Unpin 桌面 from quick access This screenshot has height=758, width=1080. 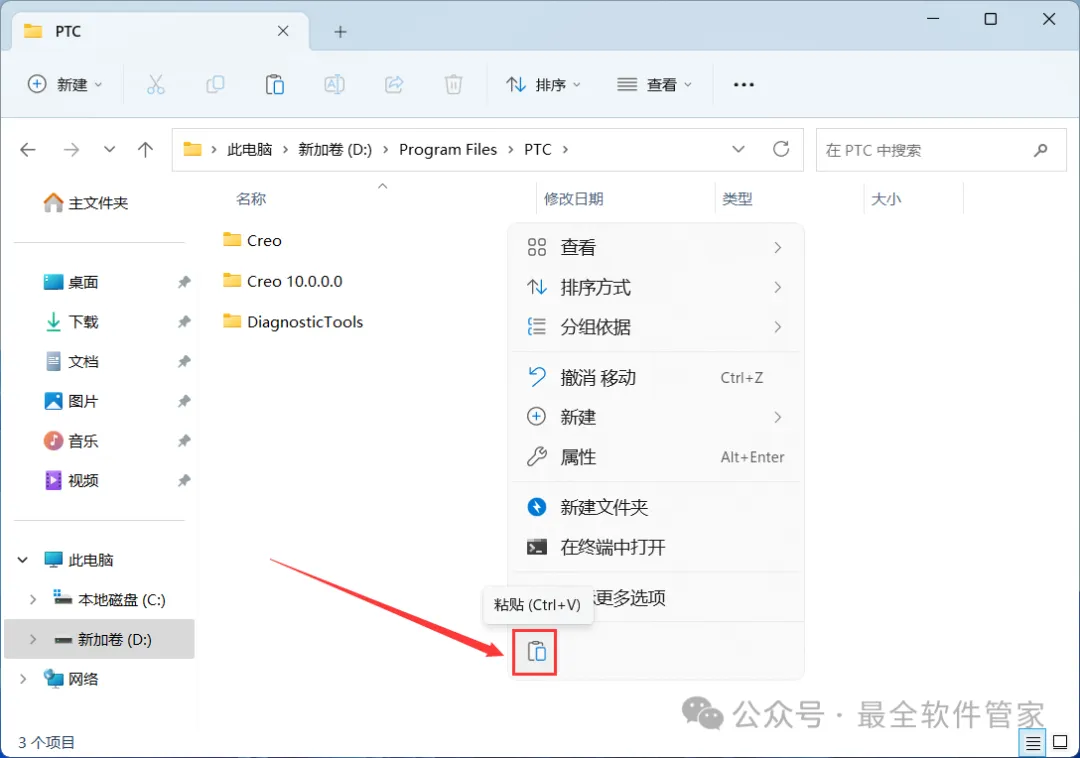(x=184, y=282)
